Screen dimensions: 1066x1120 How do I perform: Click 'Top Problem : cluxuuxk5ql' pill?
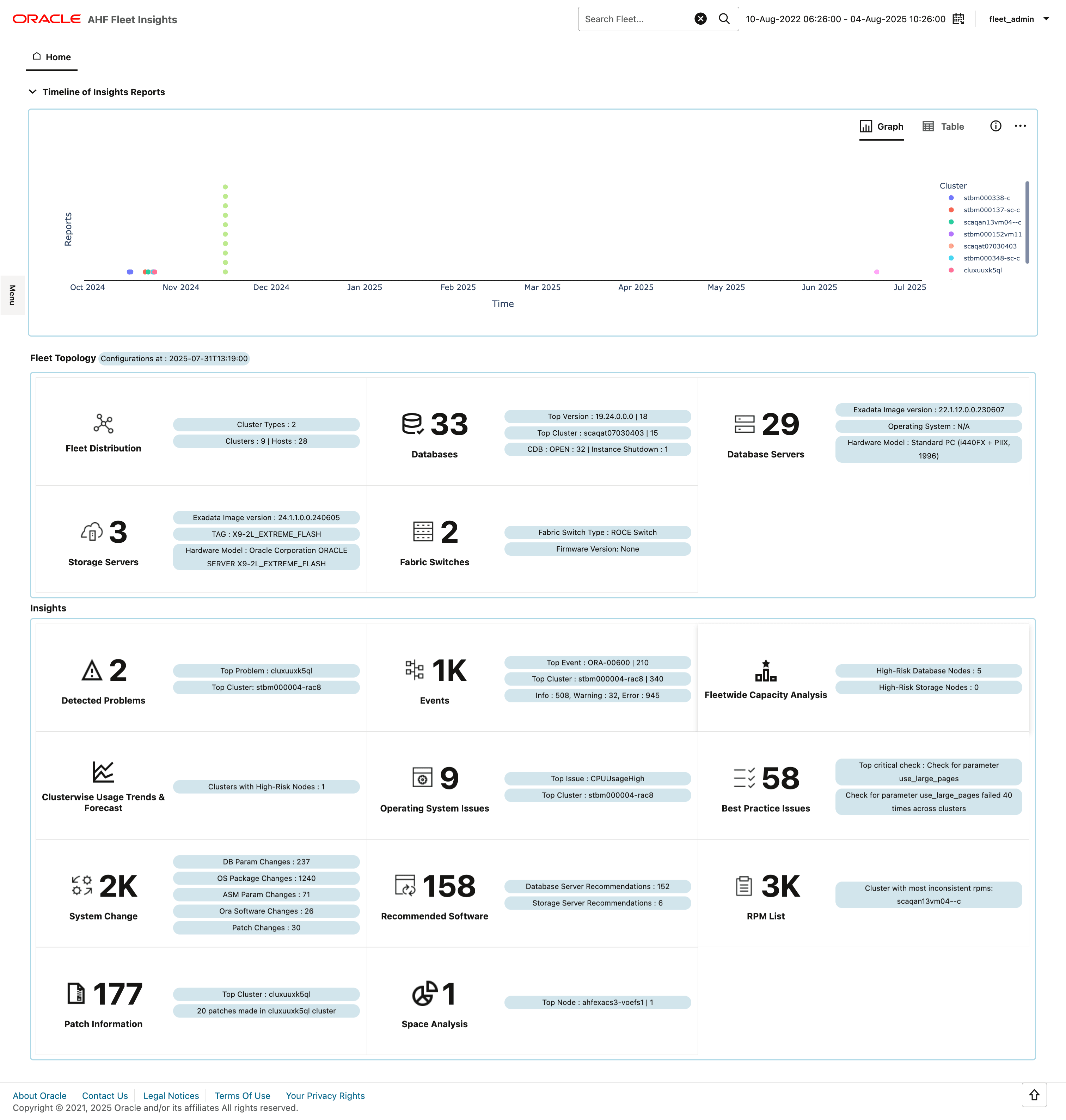pos(266,671)
